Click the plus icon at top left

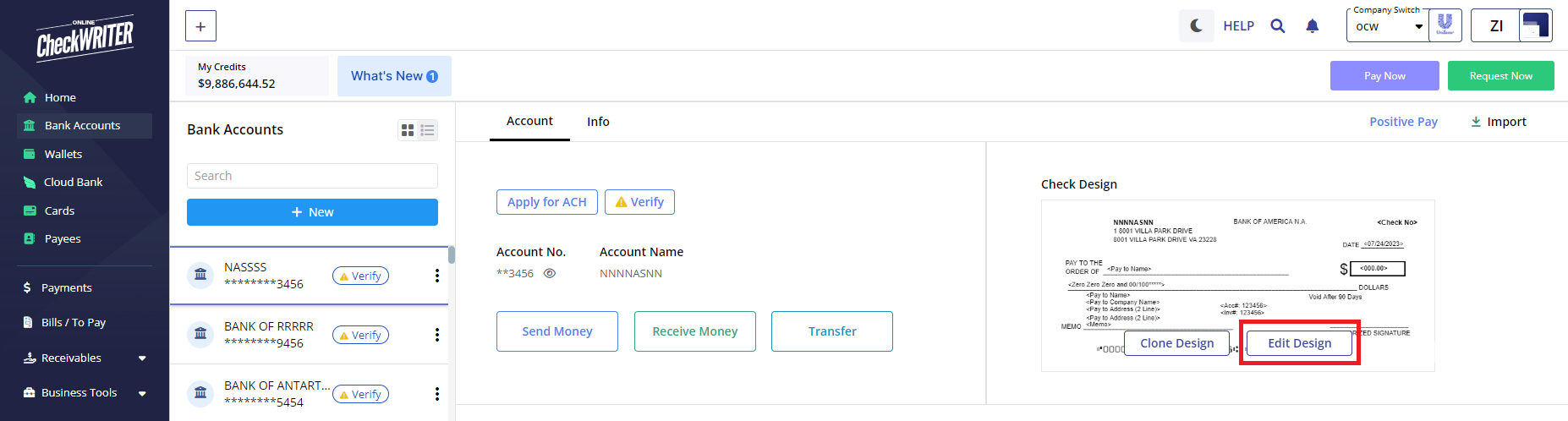click(x=200, y=26)
